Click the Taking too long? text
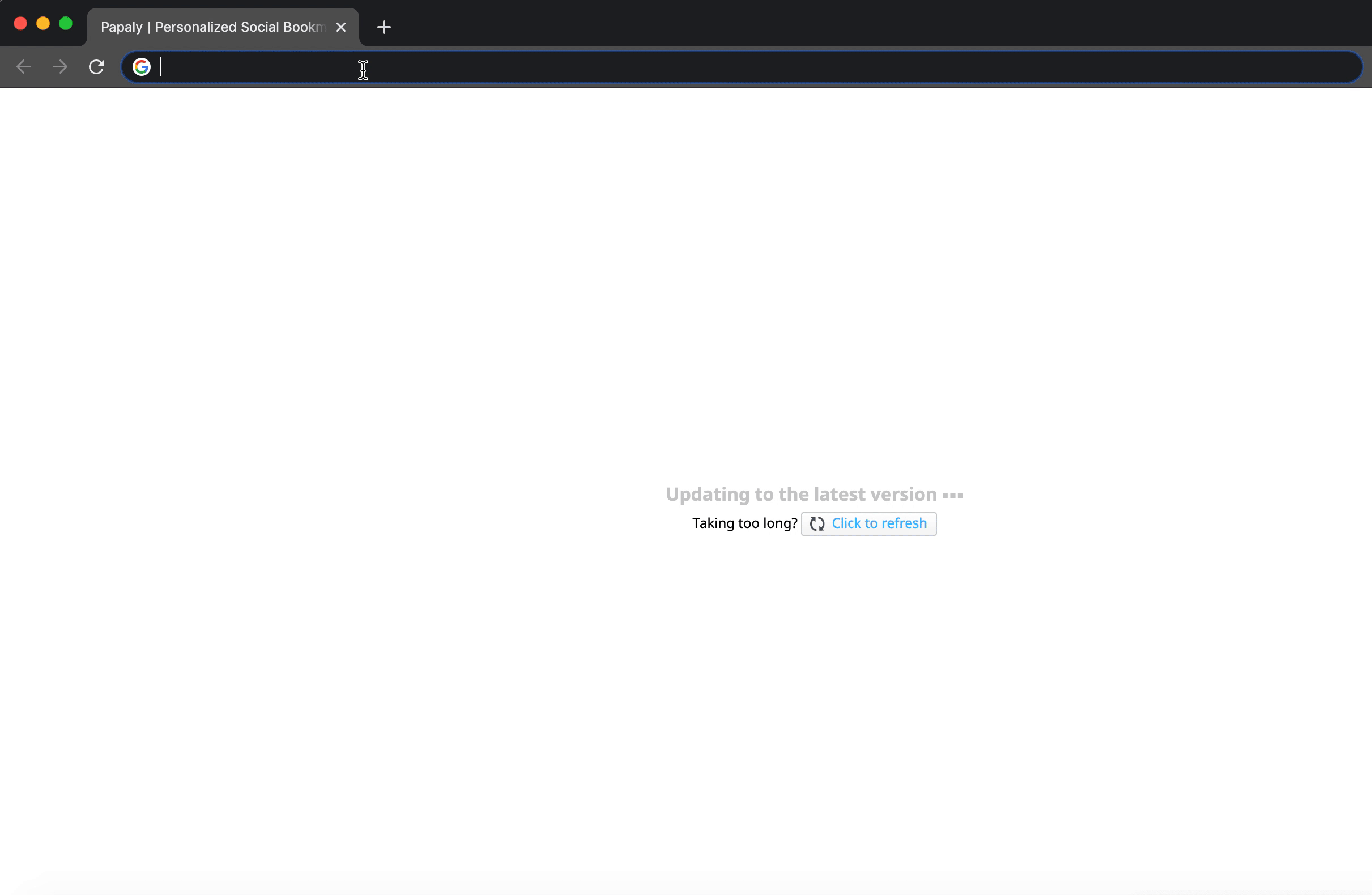 click(x=744, y=523)
